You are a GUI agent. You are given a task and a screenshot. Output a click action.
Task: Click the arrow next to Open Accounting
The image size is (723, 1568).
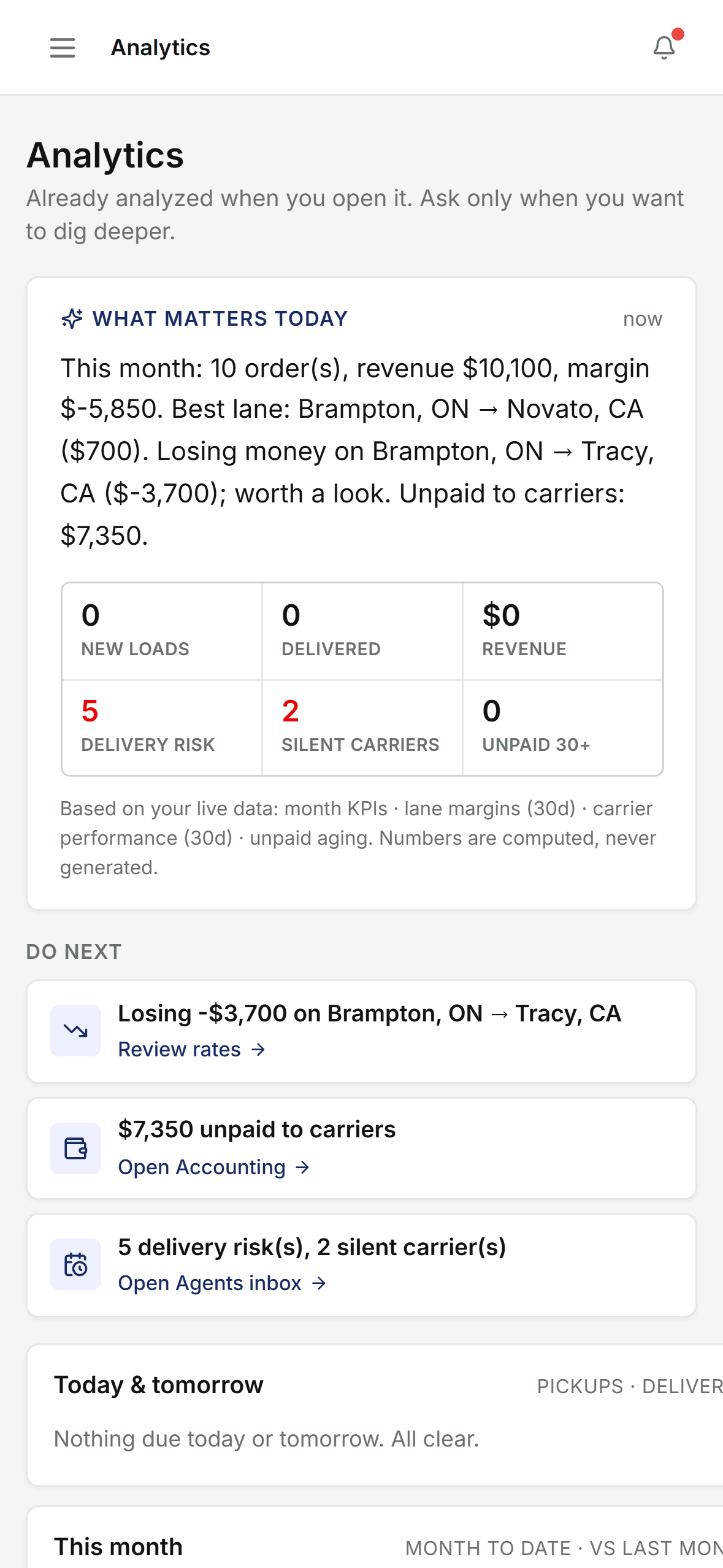click(302, 1167)
